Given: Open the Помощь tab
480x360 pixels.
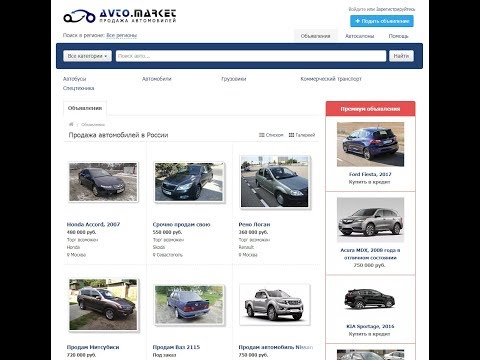Looking at the screenshot, I should pos(398,36).
